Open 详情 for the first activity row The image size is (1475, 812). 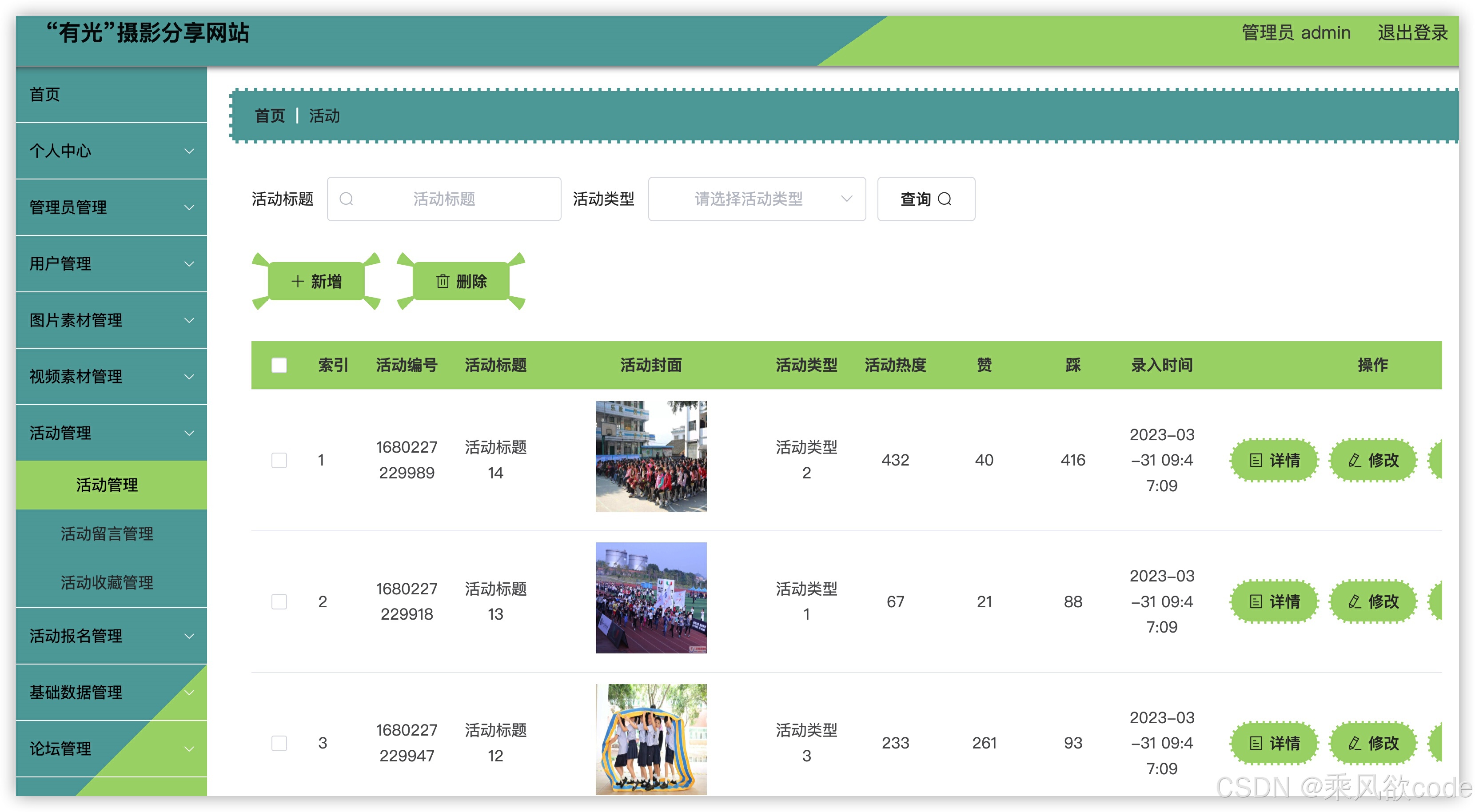tap(1274, 460)
